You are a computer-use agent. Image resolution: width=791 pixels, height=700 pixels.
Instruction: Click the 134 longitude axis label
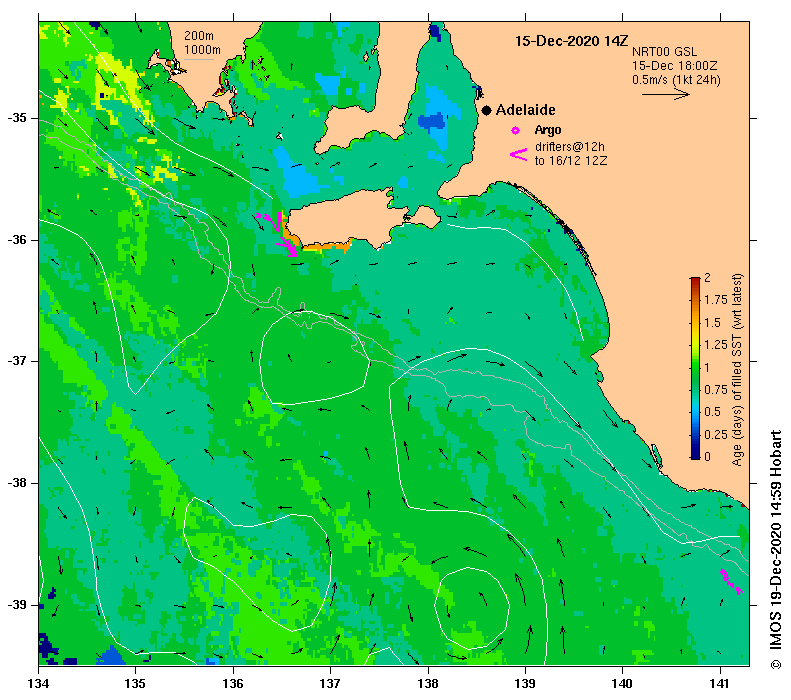(38, 683)
